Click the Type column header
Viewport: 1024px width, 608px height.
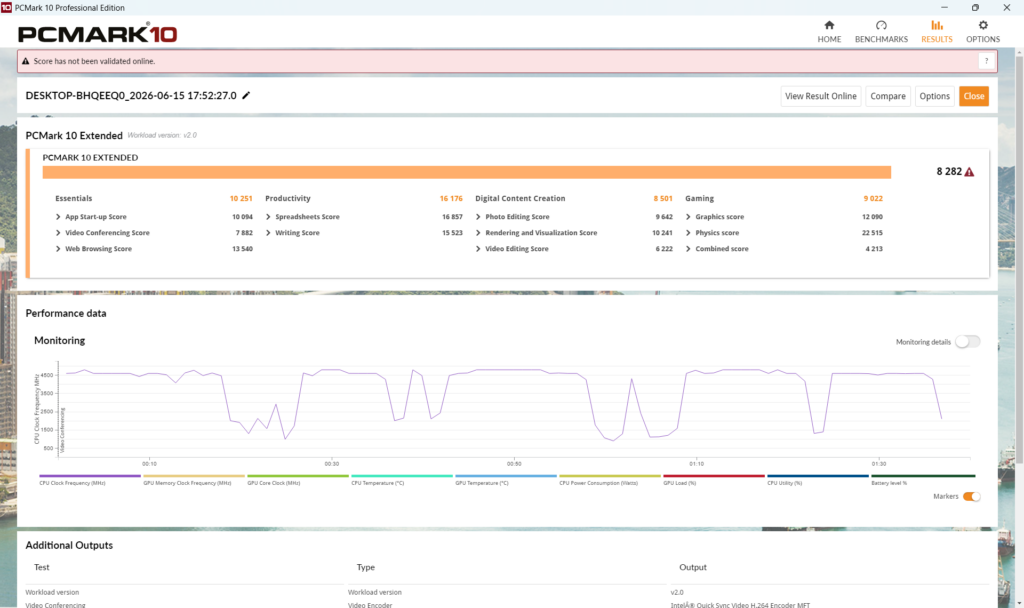(366, 568)
